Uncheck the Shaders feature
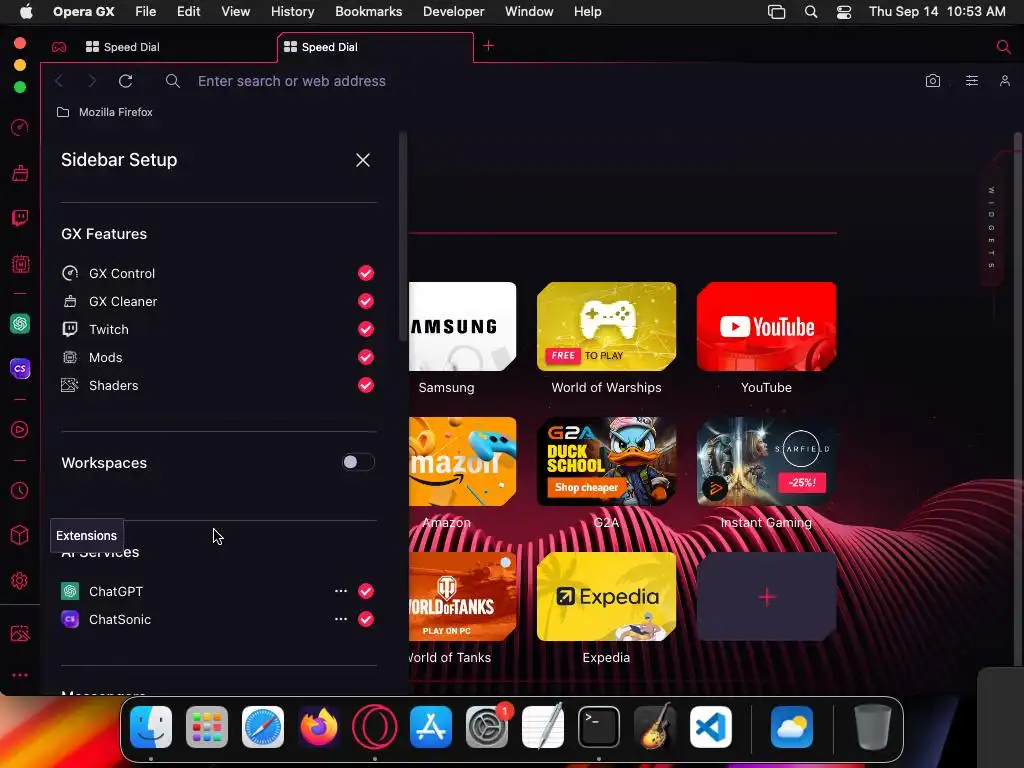This screenshot has height=768, width=1024. tap(366, 385)
